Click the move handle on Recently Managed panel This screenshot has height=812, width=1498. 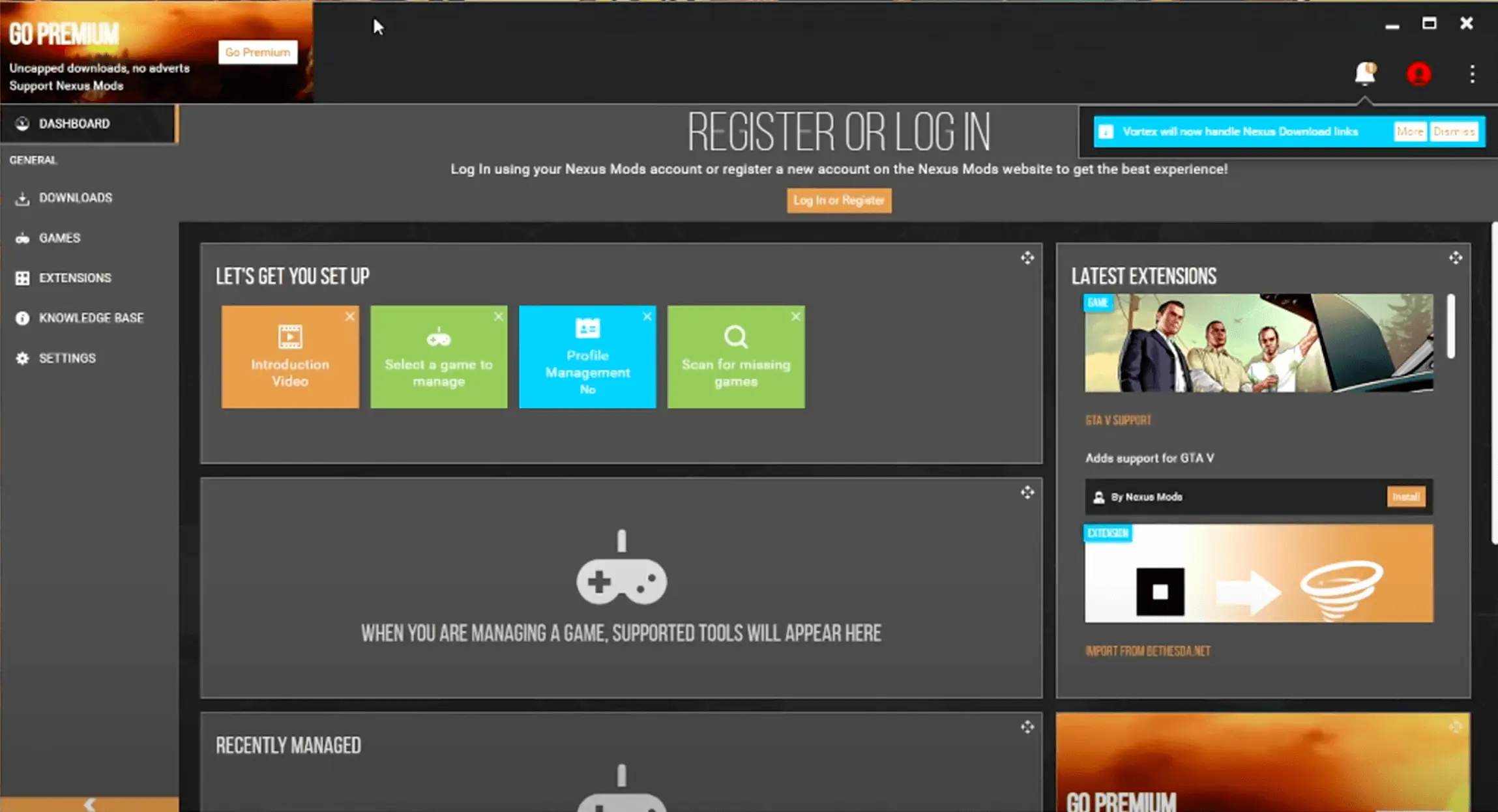[1027, 727]
